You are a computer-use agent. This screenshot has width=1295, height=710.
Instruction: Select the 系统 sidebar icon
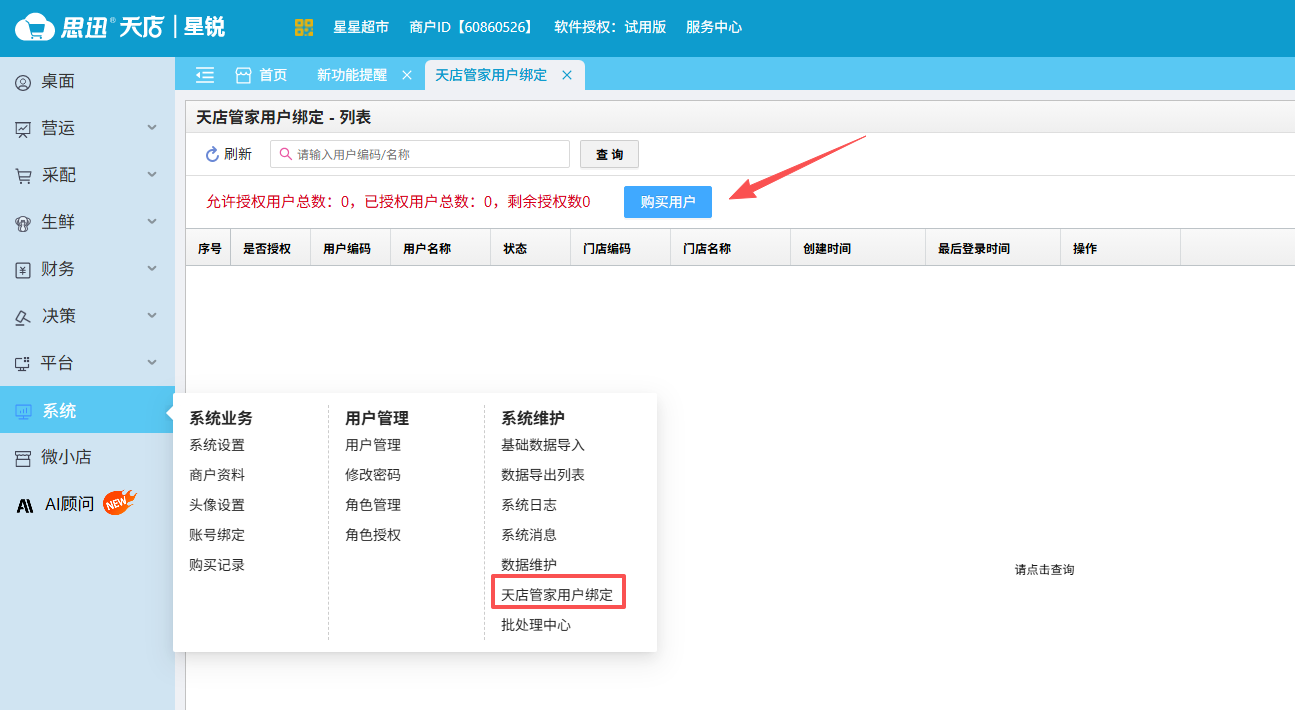click(23, 411)
